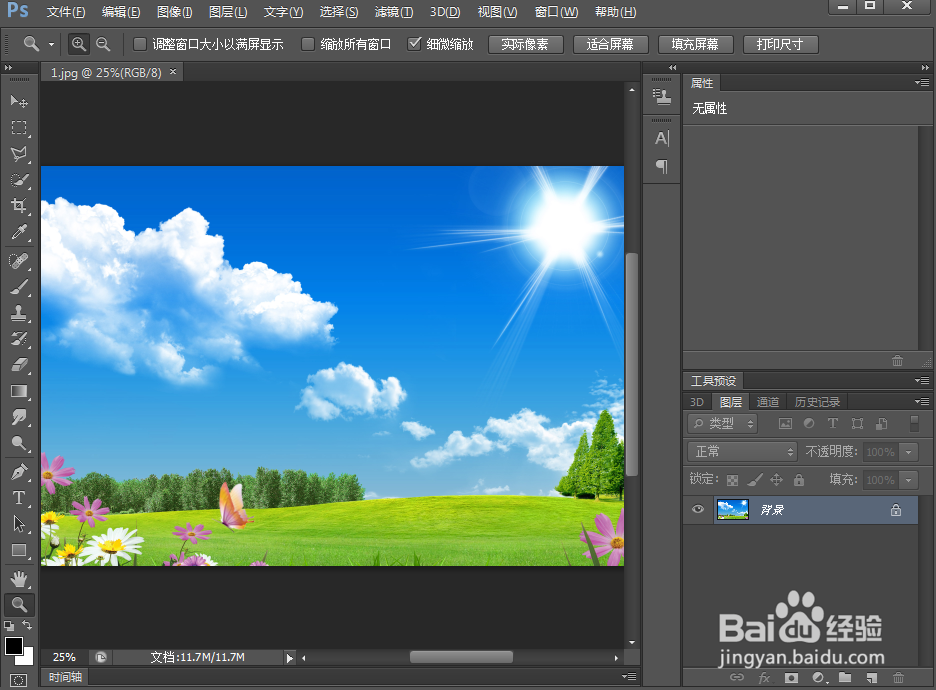Click the 打印尺寸 button

click(780, 44)
